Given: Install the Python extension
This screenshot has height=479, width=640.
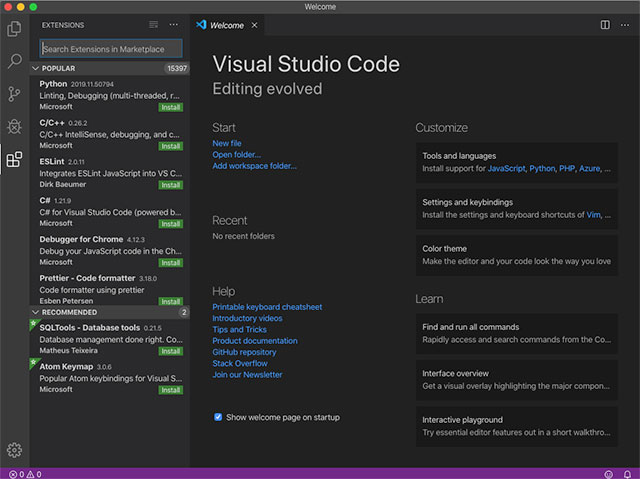Looking at the screenshot, I should click(171, 106).
